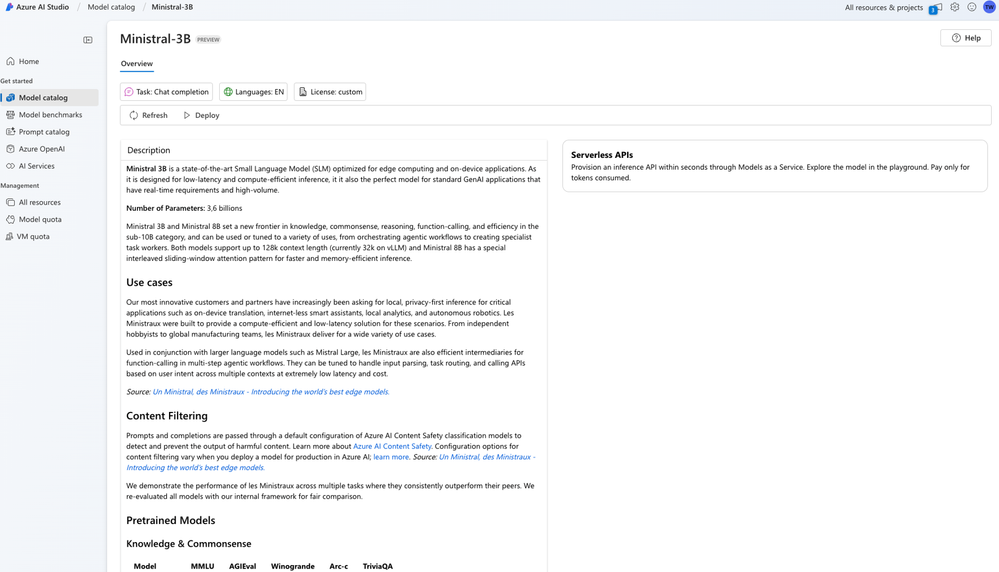
Task: Click the Serverless APIs card heading
Action: click(602, 155)
